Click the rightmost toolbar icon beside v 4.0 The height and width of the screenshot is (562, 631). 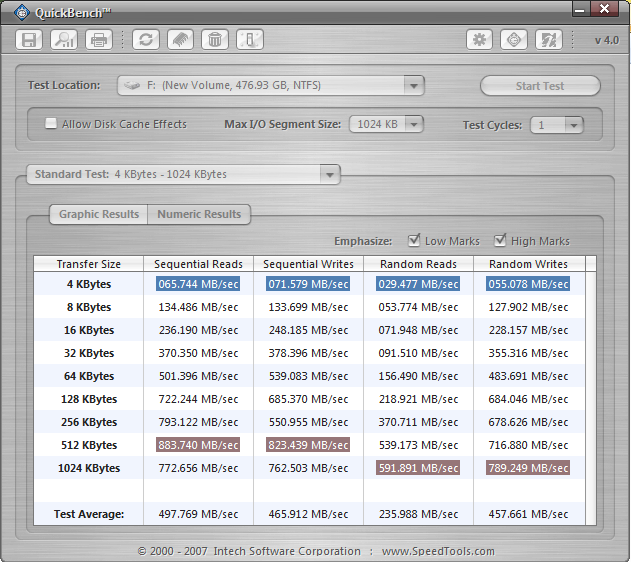pyautogui.click(x=548, y=40)
